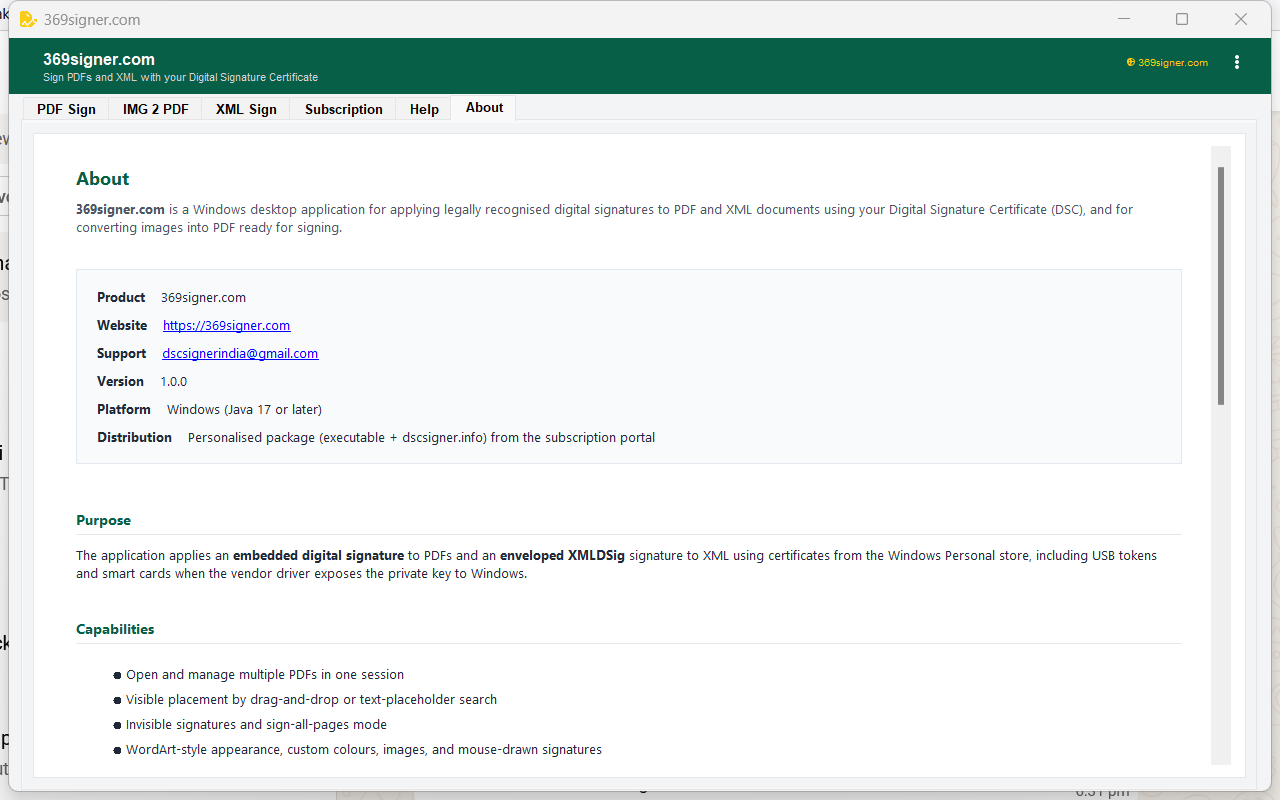Select the About tab
This screenshot has width=1280, height=800.
point(484,108)
